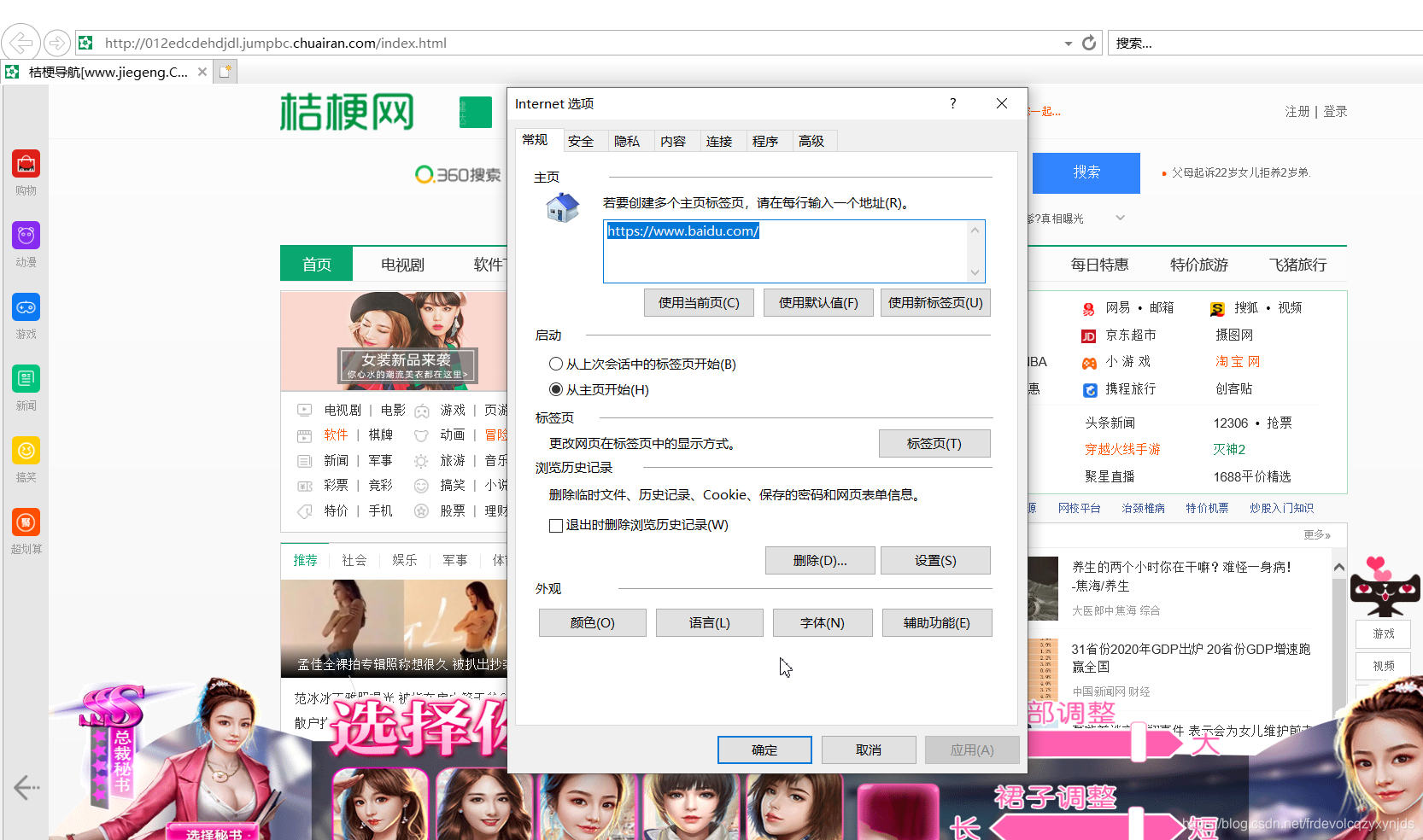Click 使用当前页(C) button

click(699, 303)
